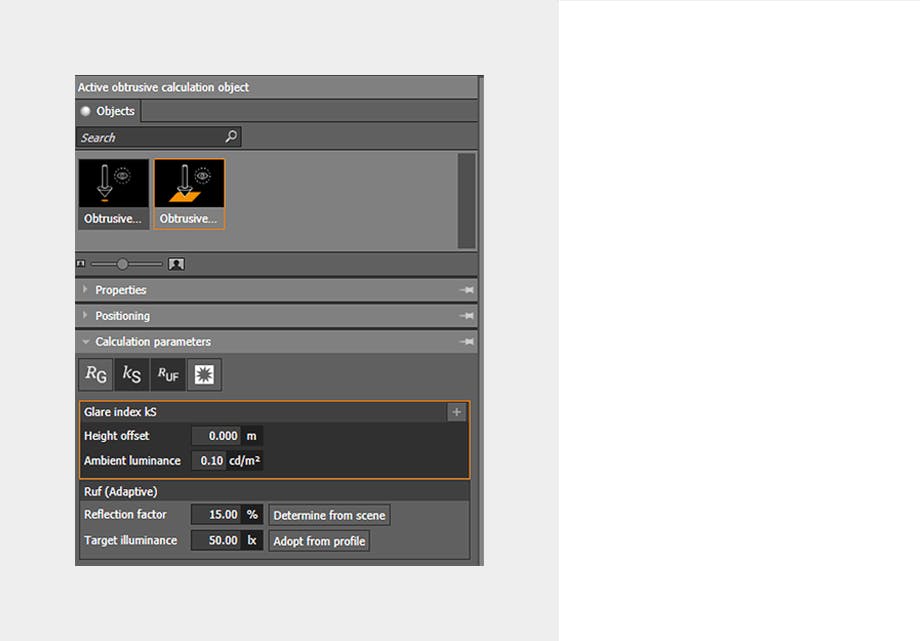
Task: Click the Target illuminance label
Action: tap(130, 541)
